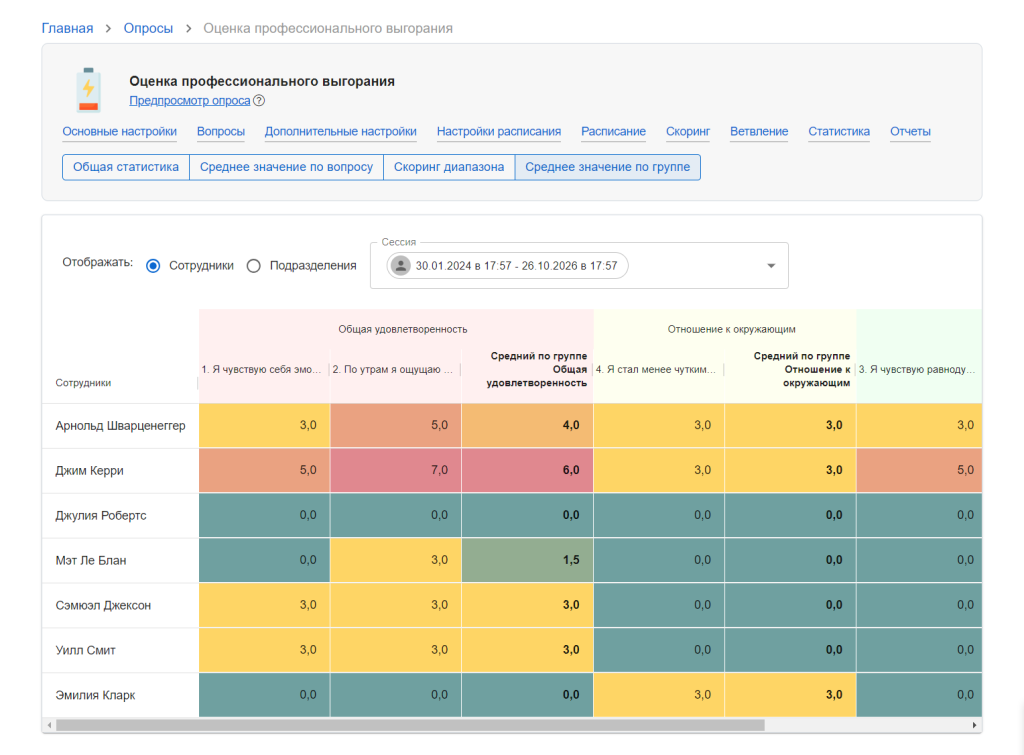The image size is (1024, 755).
Task: Go to the Отчеты tab
Action: point(910,132)
